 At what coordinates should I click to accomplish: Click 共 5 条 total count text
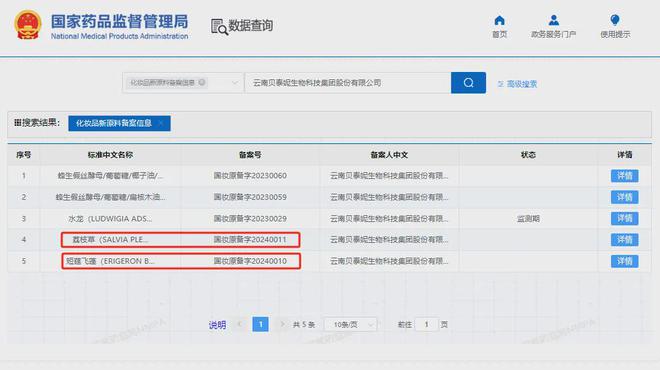(304, 325)
